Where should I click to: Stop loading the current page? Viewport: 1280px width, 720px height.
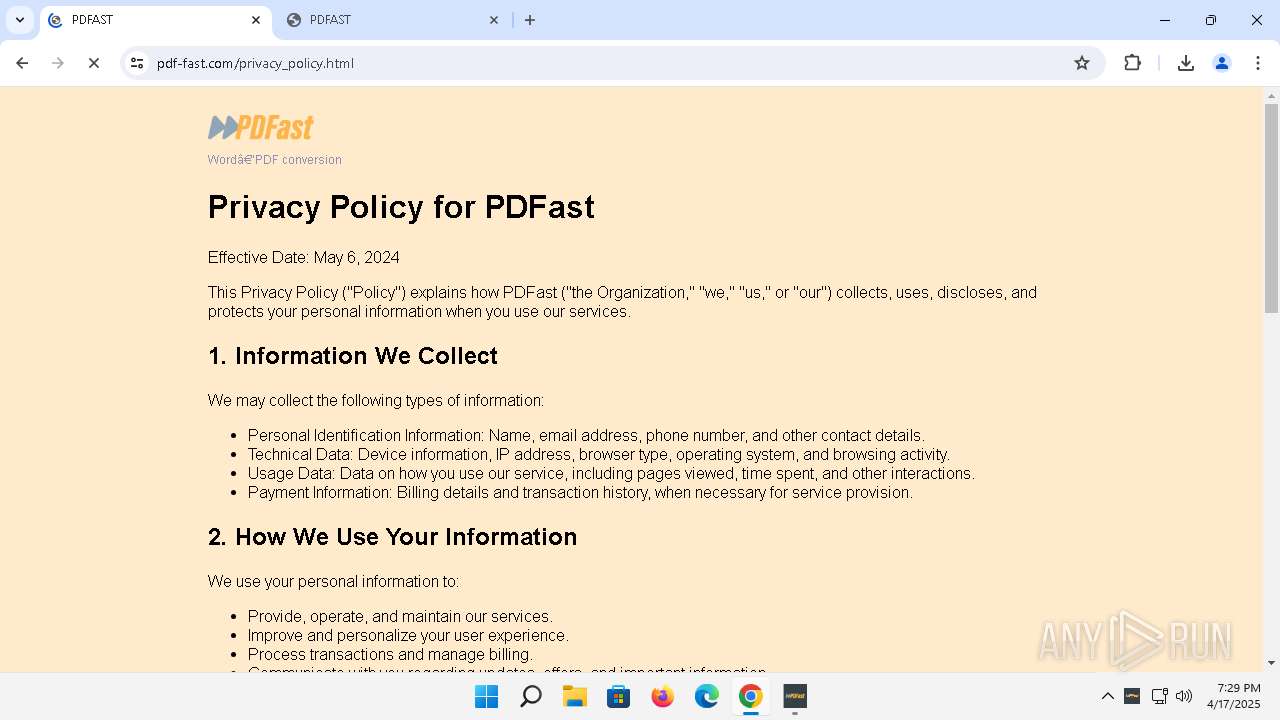(x=94, y=63)
